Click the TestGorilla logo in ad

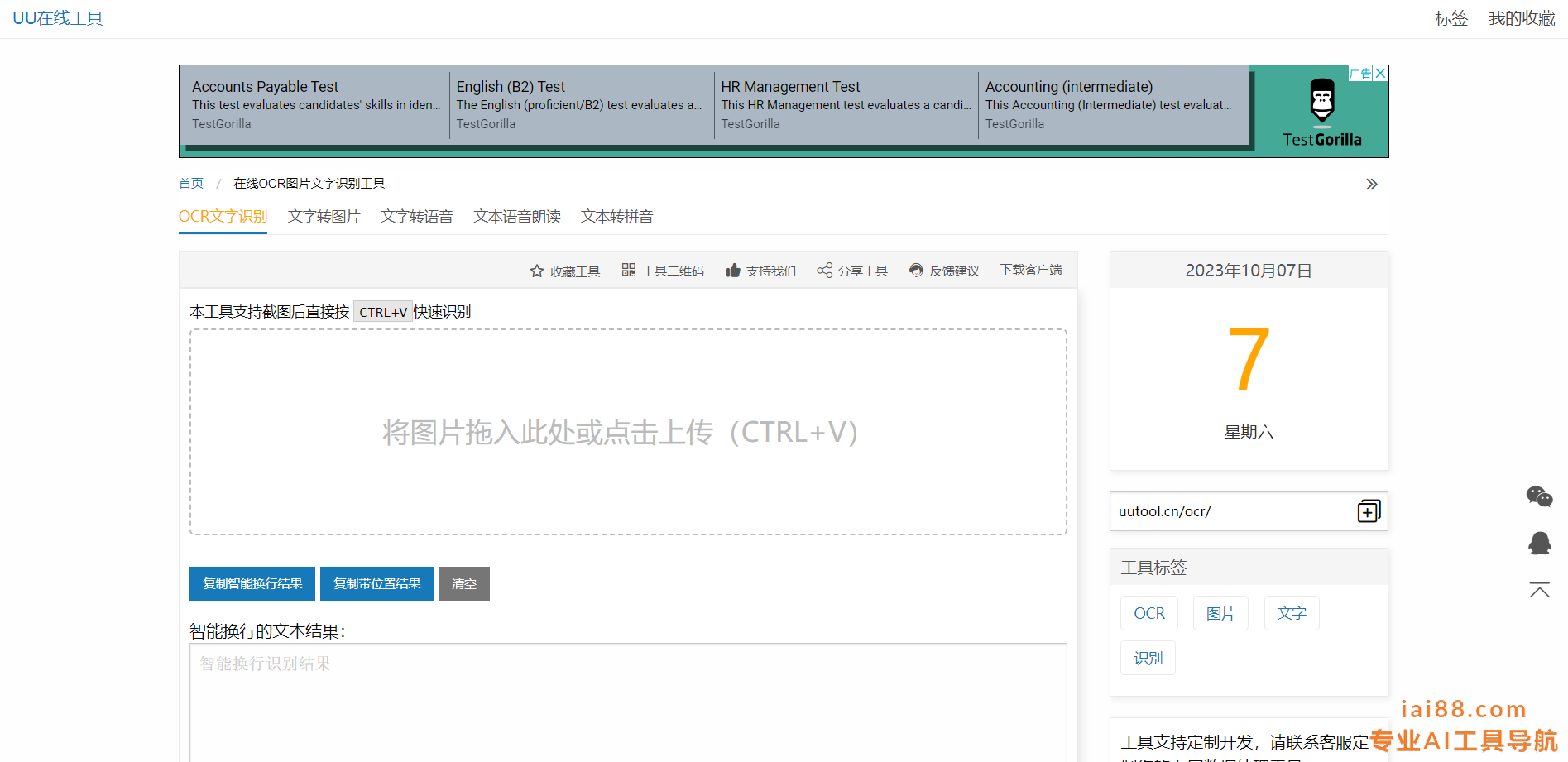tap(1322, 113)
